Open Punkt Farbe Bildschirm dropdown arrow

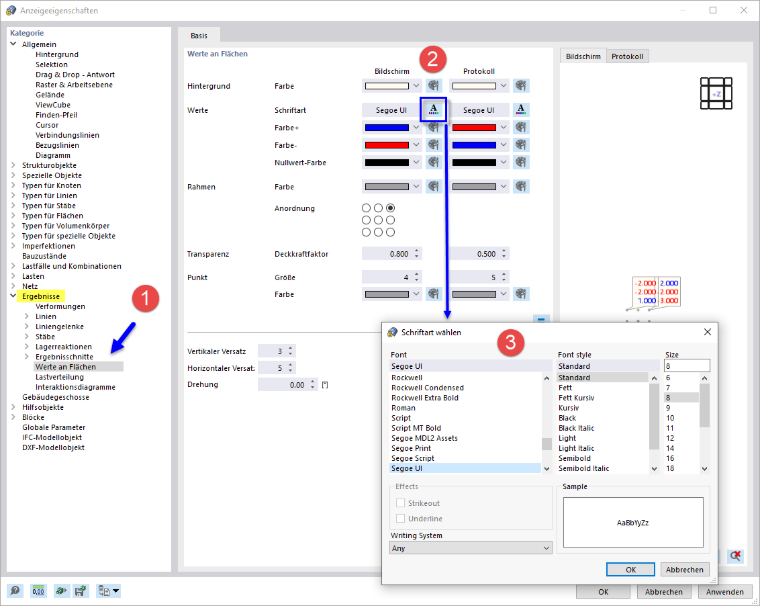(x=416, y=294)
